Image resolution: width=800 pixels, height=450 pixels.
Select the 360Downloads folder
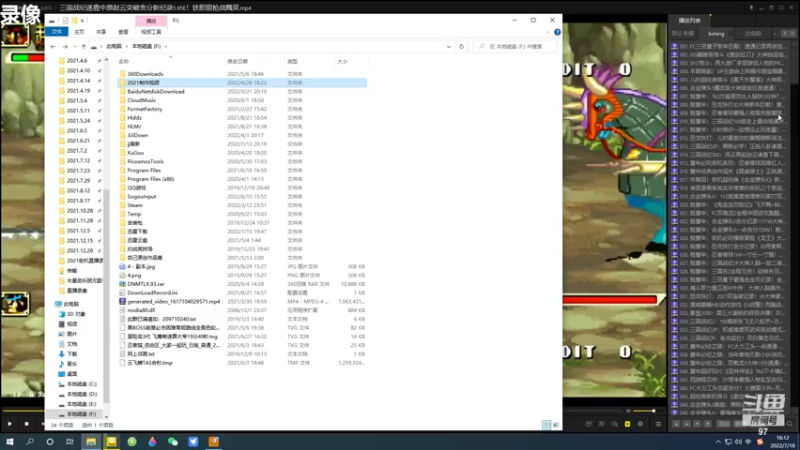point(145,74)
